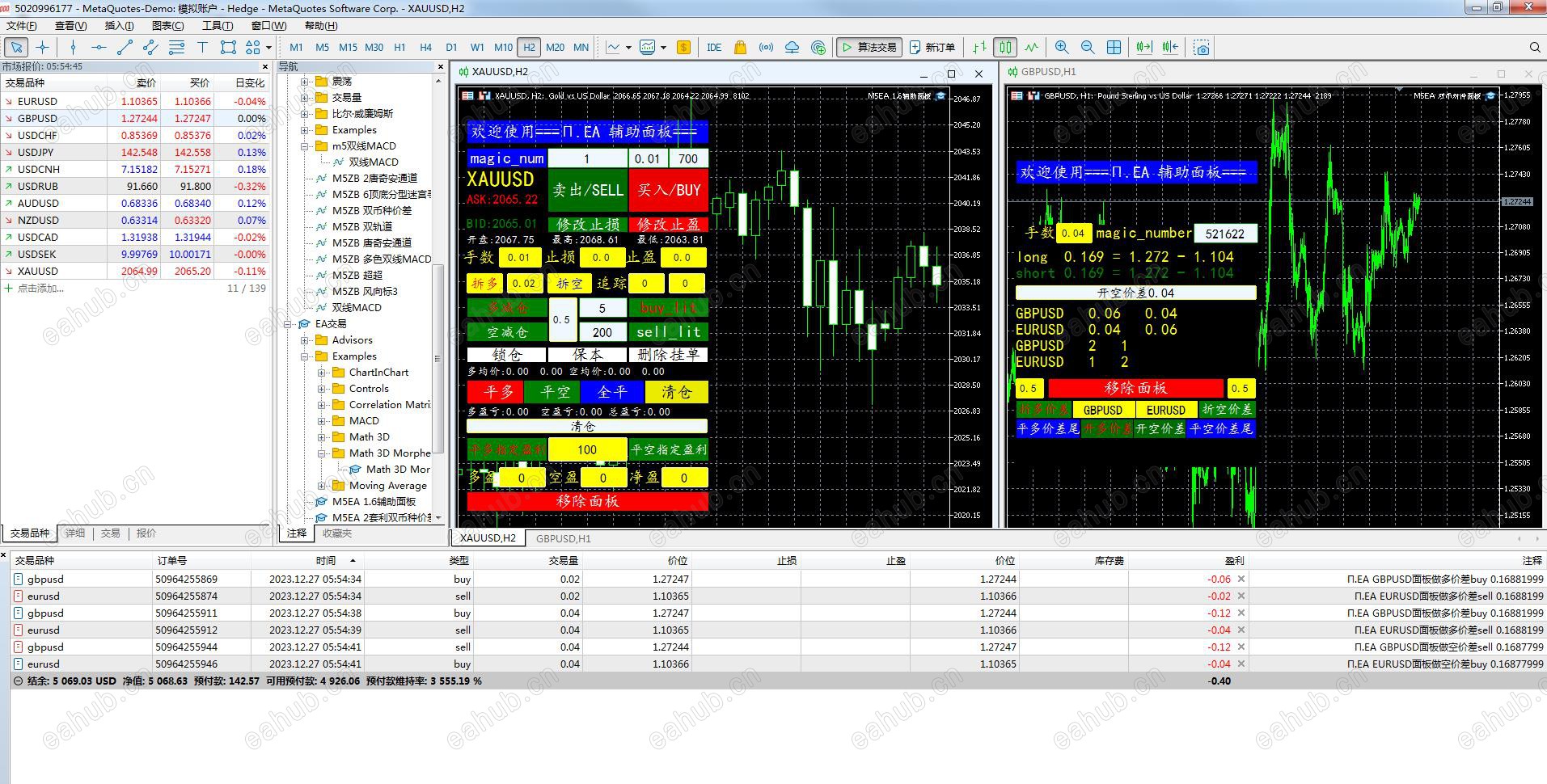Screen dimensions: 1547x784
Task: Open the 工具(T) menu
Action: tap(218, 26)
